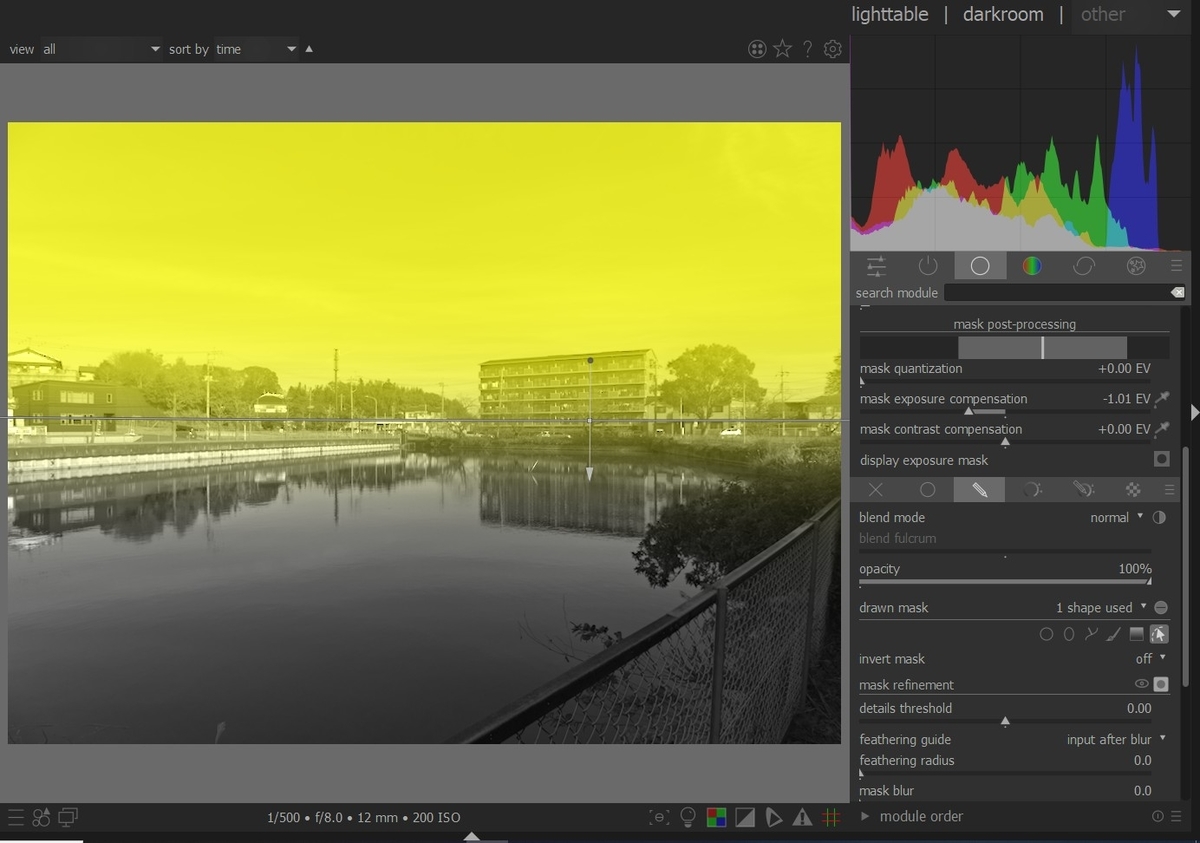Switch to the lighttable view
This screenshot has height=843, width=1200.
click(889, 14)
